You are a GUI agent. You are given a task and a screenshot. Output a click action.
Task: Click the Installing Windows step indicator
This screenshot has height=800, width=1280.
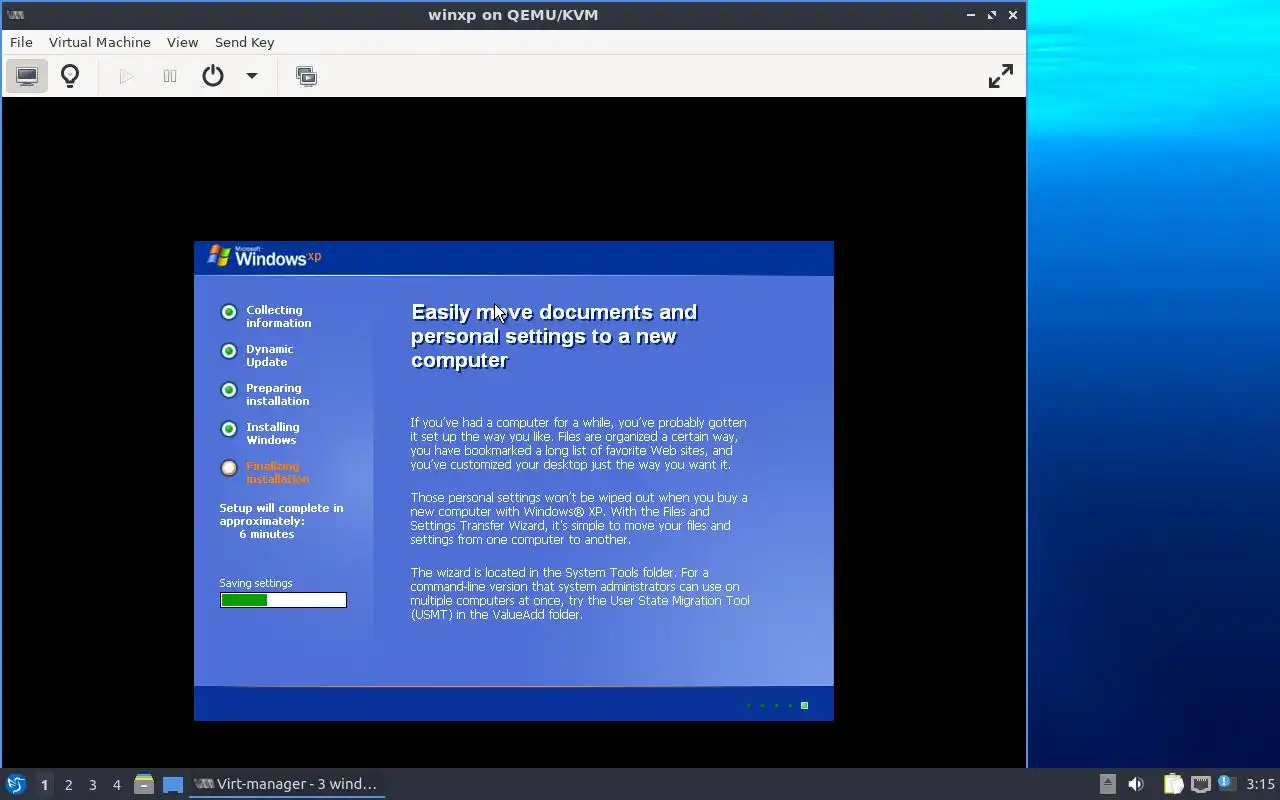point(229,429)
